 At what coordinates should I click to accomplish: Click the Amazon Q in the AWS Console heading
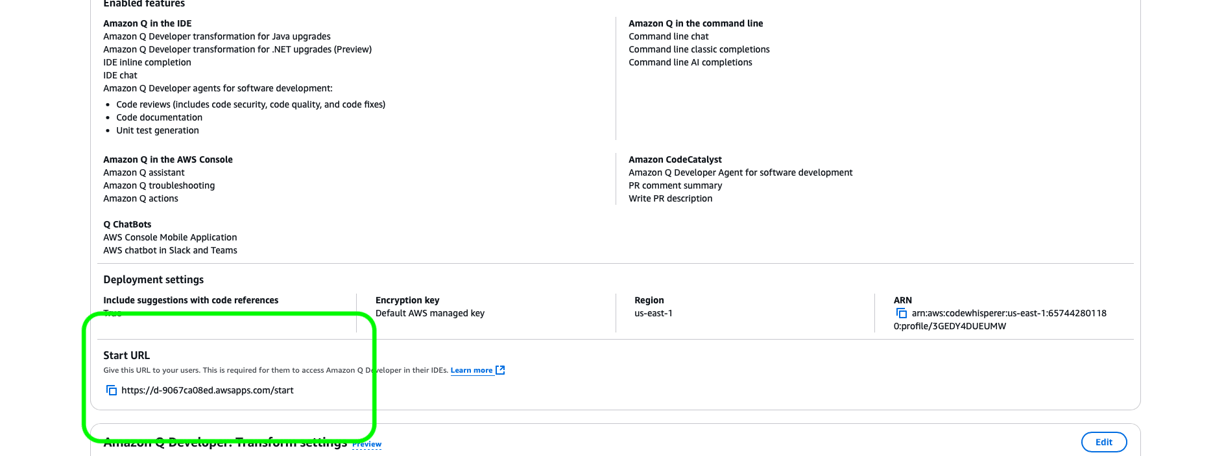point(168,159)
